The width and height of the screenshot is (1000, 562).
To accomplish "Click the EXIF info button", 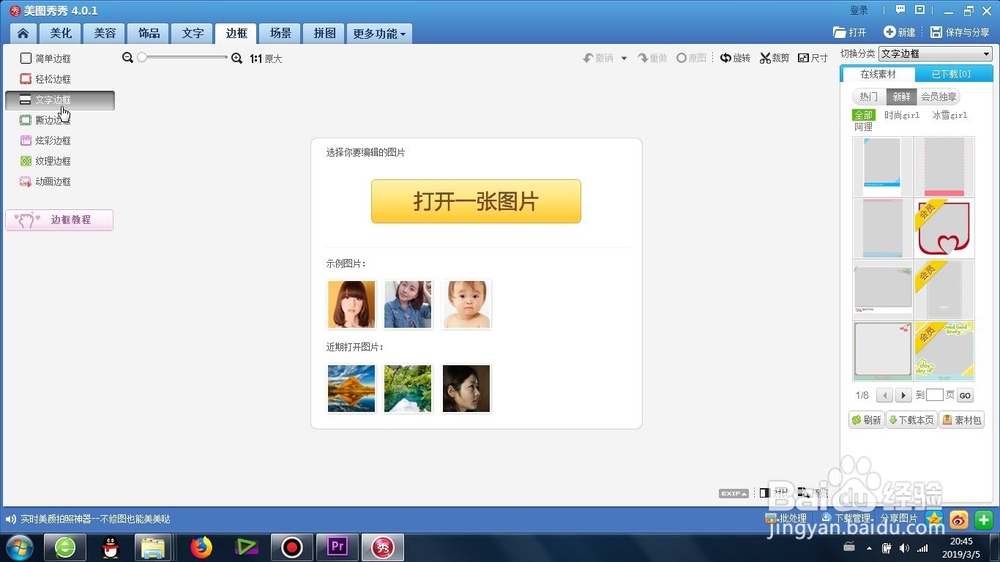I will click(733, 493).
